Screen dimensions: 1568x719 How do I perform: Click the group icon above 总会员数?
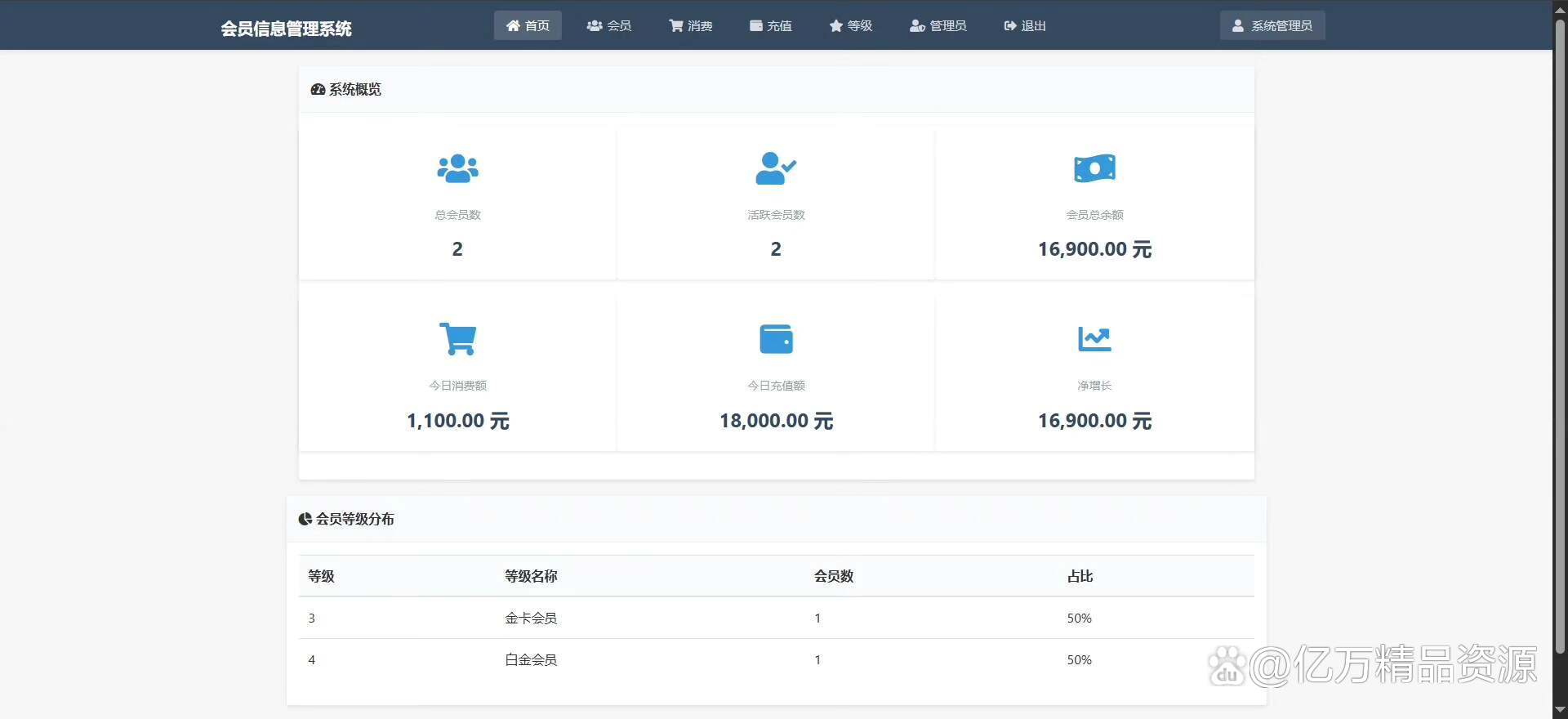tap(458, 168)
